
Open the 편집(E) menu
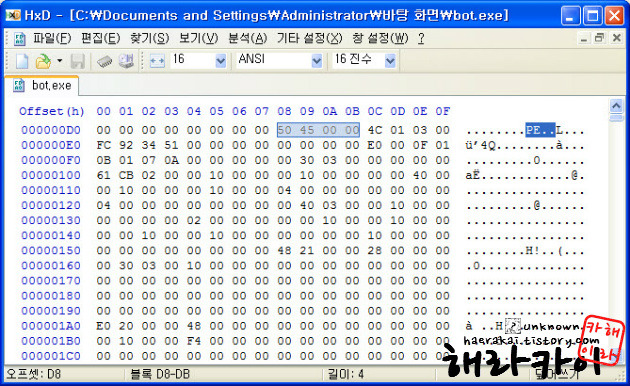(100, 39)
